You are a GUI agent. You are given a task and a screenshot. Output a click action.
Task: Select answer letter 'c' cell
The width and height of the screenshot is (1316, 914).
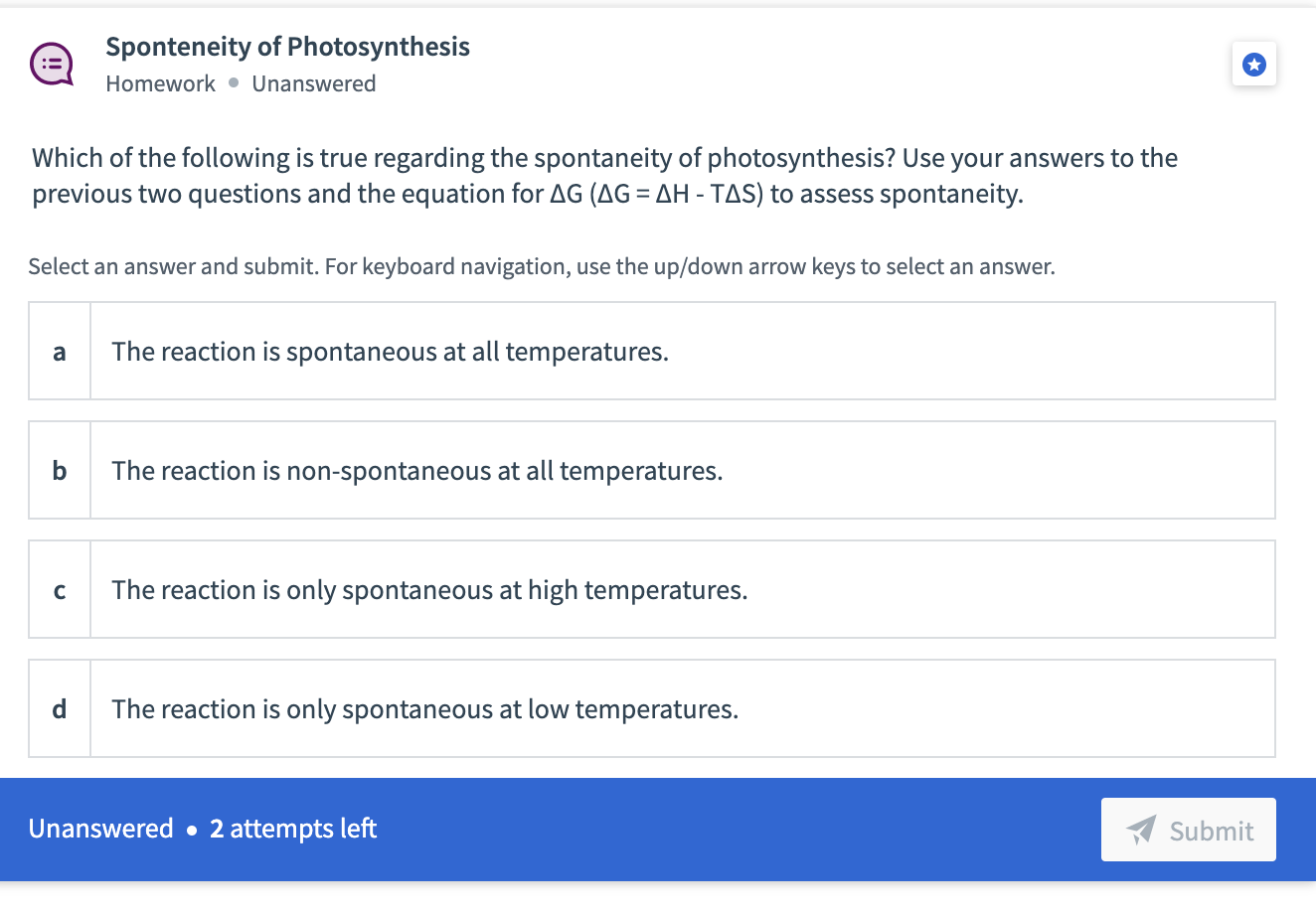(60, 590)
